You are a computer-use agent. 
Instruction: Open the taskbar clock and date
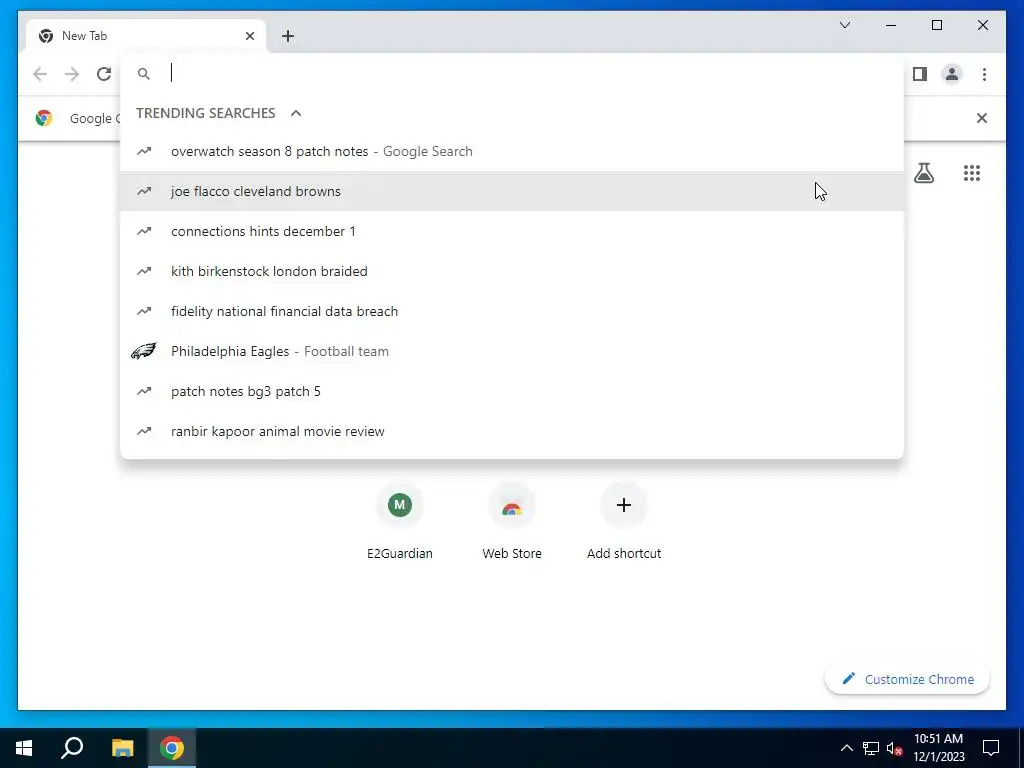pyautogui.click(x=938, y=748)
